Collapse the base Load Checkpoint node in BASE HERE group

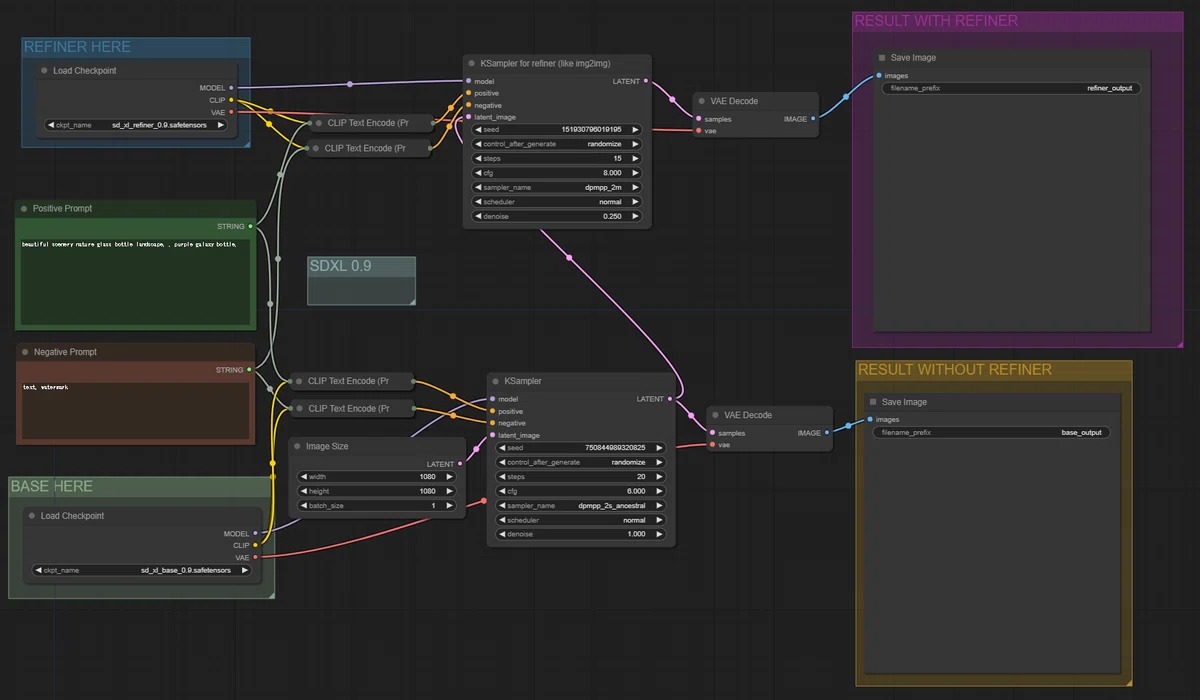(32, 516)
